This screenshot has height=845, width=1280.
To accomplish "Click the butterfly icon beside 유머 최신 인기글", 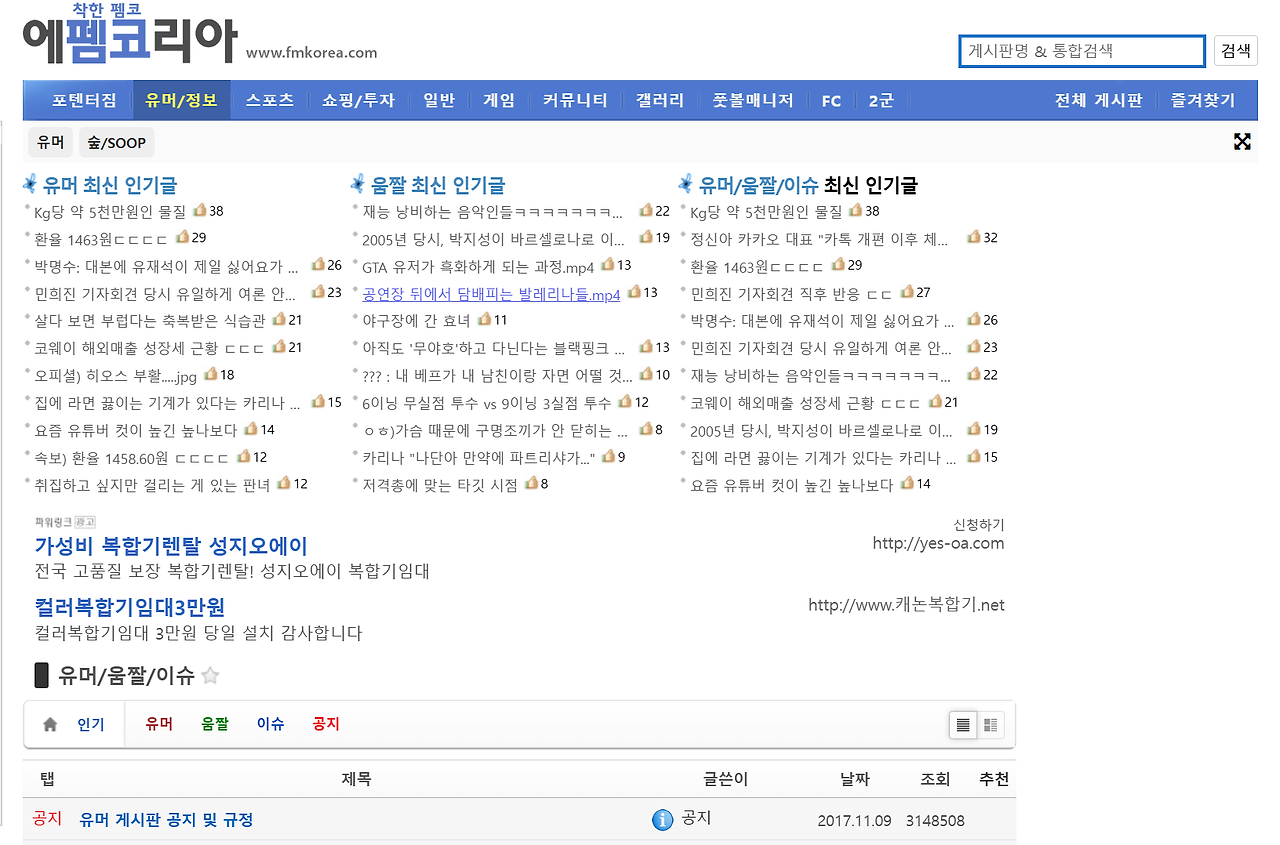I will pos(30,184).
